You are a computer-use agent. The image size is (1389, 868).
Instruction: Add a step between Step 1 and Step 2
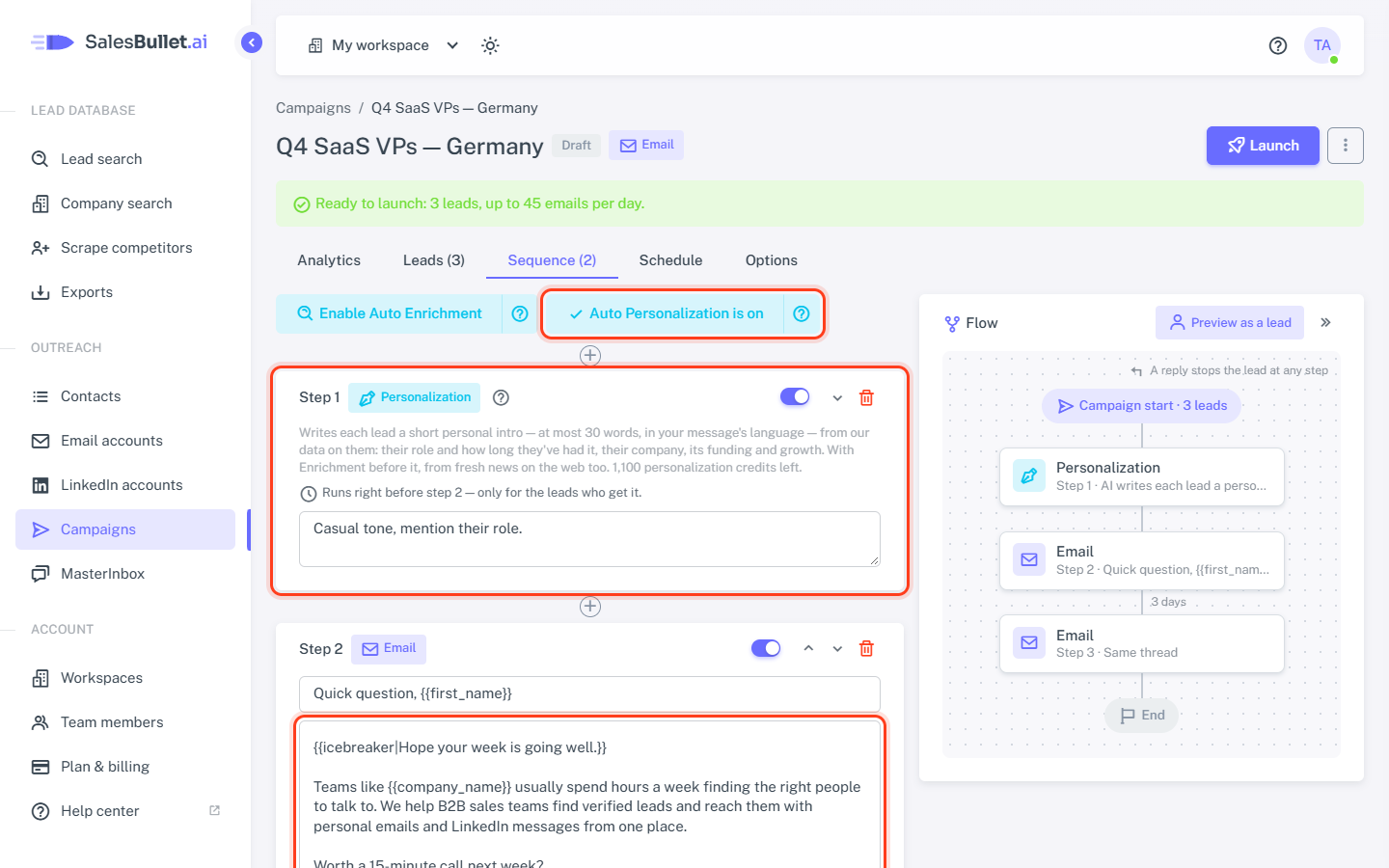click(x=590, y=607)
